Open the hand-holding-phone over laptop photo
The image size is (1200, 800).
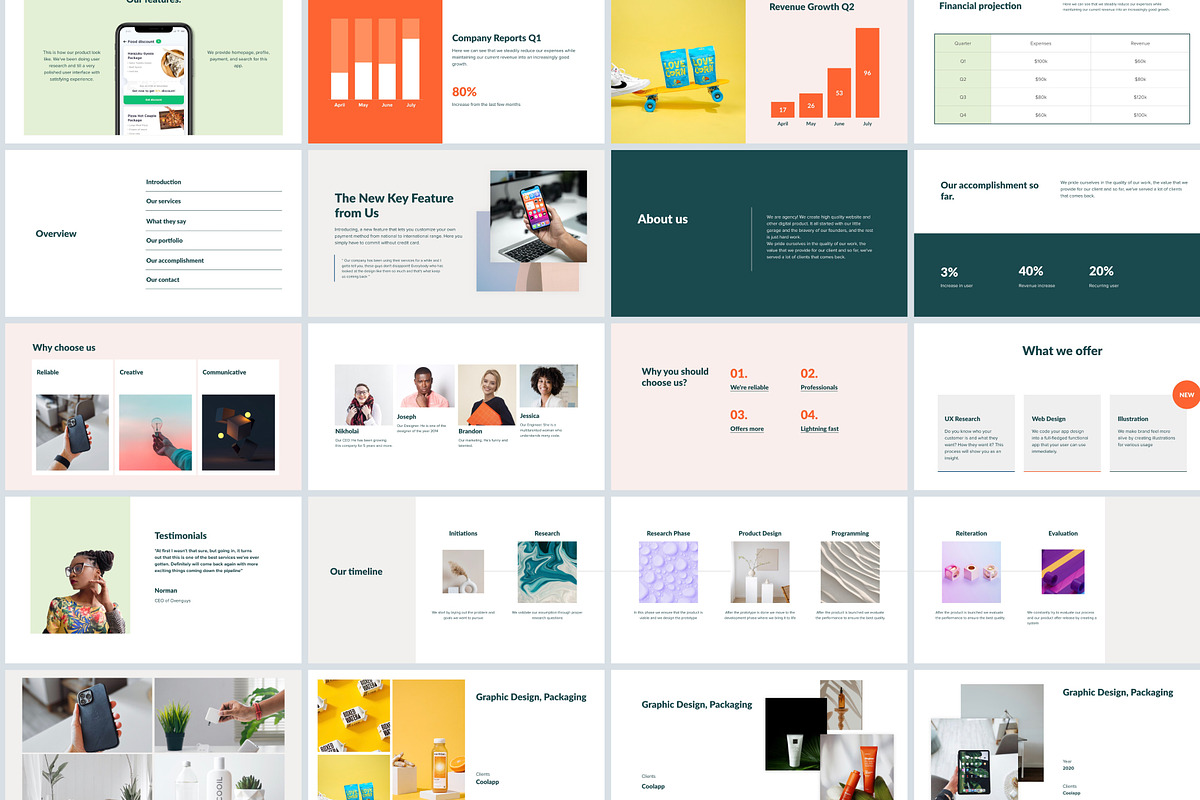tap(538, 217)
